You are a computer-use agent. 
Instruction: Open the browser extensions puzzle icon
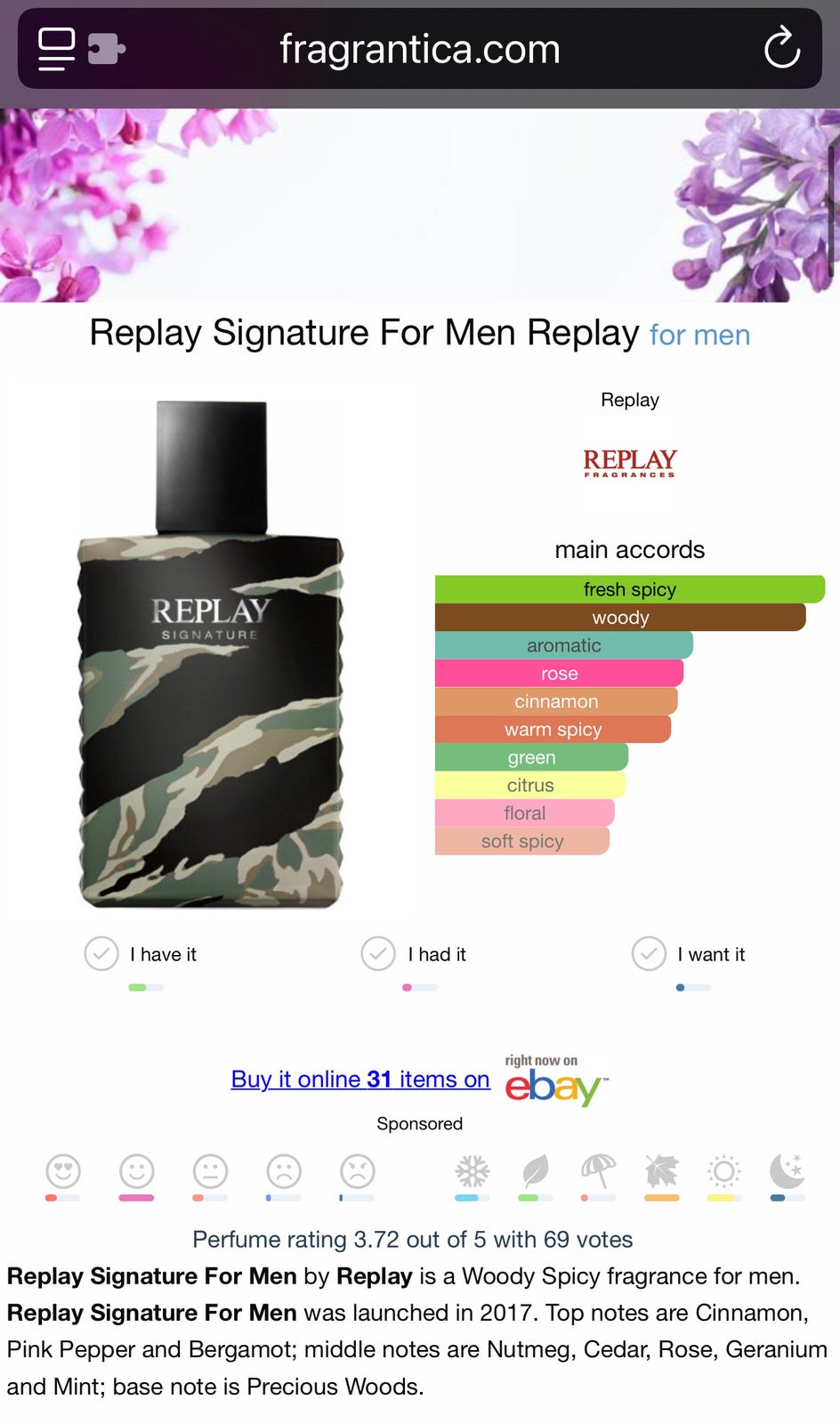tap(107, 49)
